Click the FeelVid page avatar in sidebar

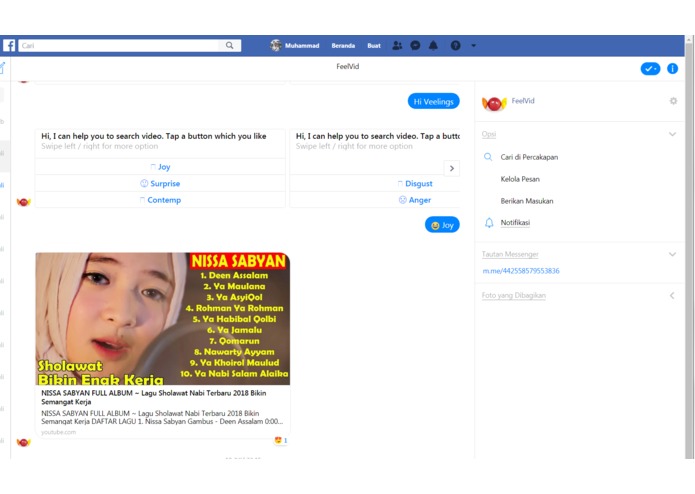click(x=494, y=104)
